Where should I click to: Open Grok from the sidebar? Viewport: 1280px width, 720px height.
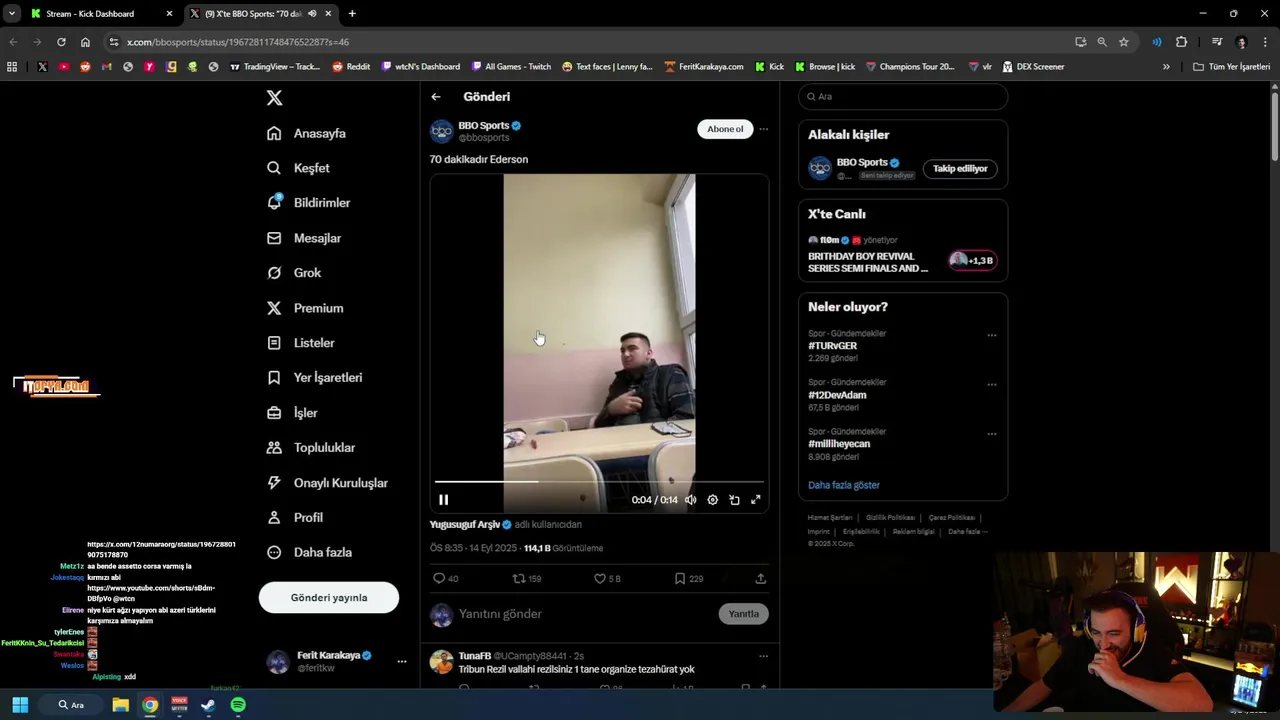[x=293, y=273]
